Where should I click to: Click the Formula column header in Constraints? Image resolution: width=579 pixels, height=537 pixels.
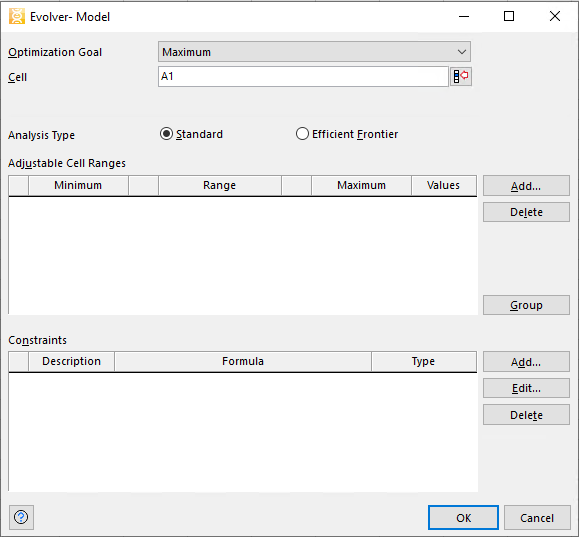[x=243, y=361]
